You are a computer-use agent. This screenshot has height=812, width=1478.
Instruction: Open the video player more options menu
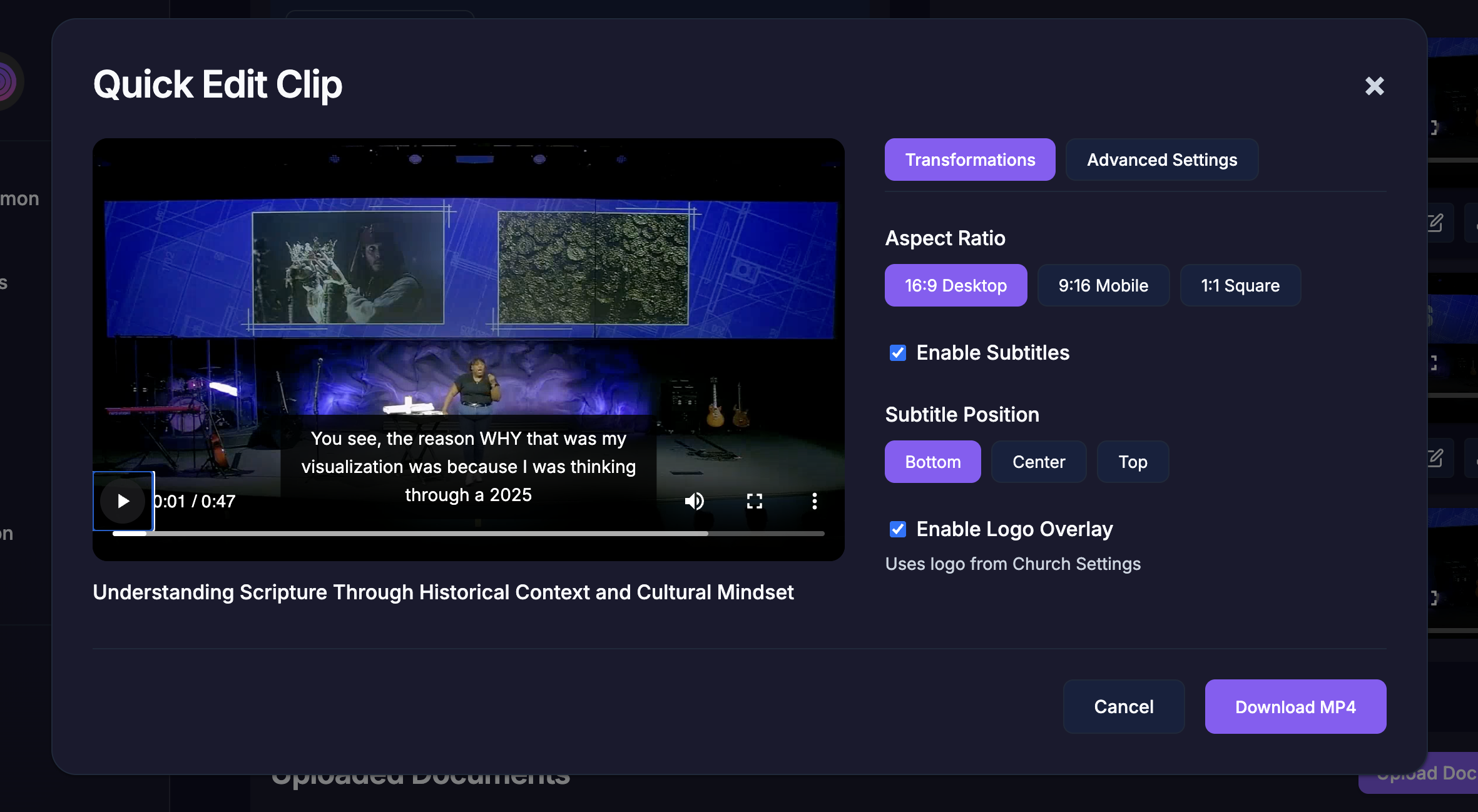(814, 501)
